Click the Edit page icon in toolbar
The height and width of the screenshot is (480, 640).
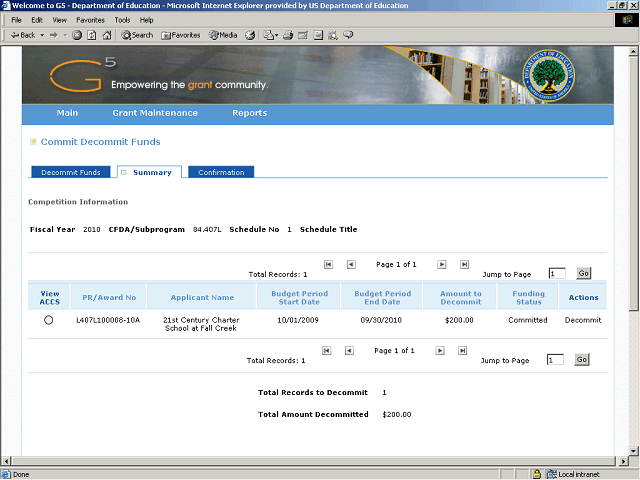tap(303, 35)
